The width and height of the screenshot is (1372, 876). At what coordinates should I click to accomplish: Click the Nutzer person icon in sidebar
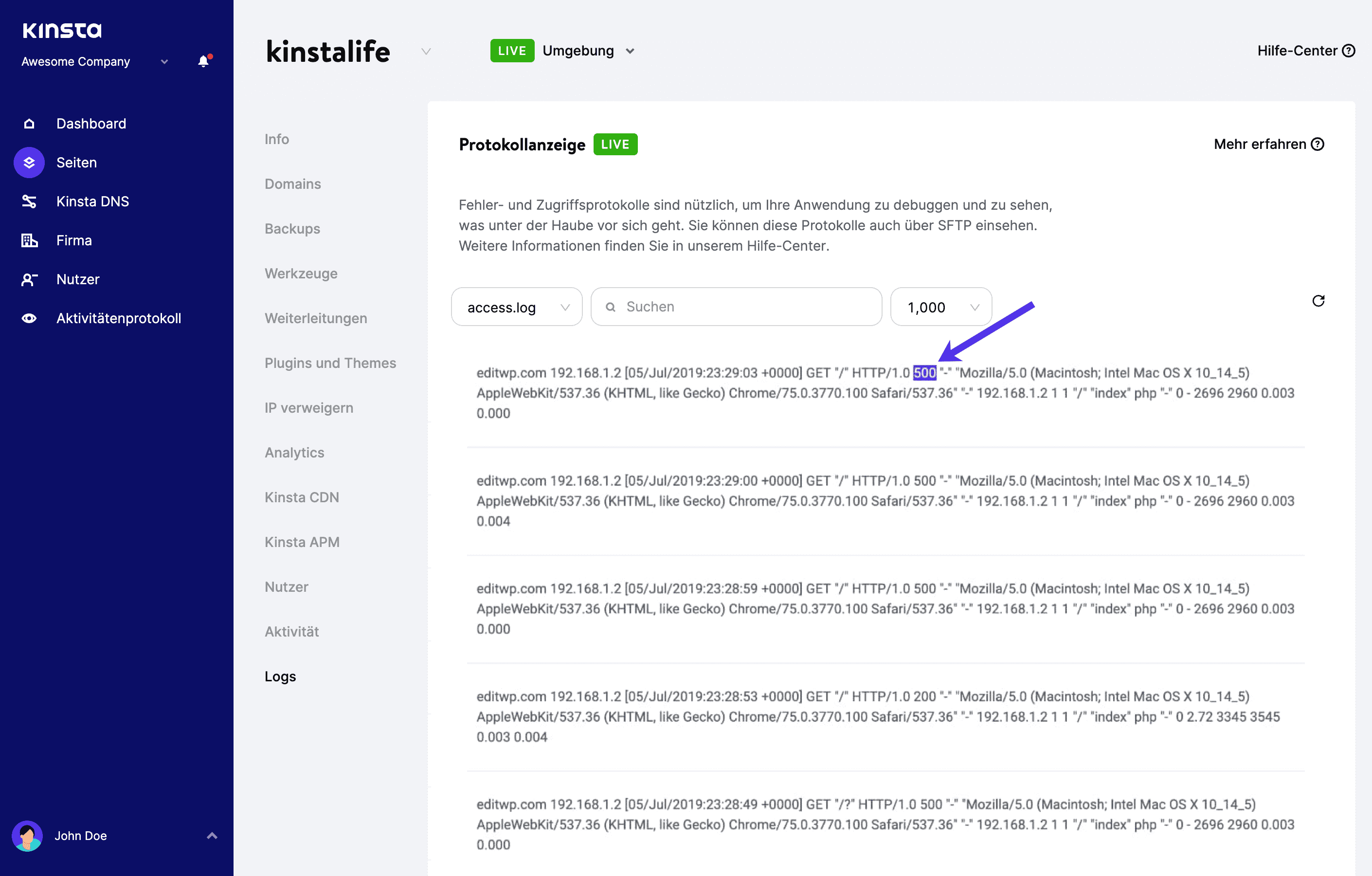point(29,279)
